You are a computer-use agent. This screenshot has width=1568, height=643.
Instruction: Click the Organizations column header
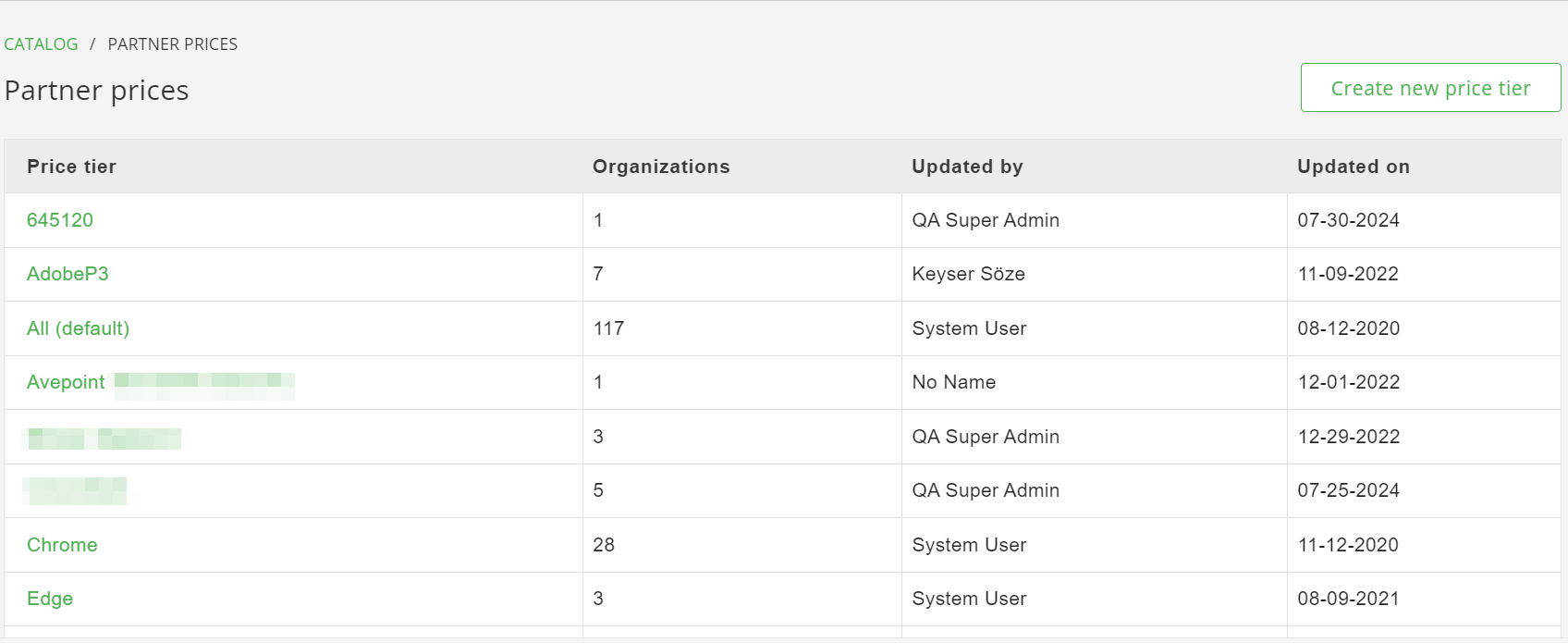pos(661,167)
